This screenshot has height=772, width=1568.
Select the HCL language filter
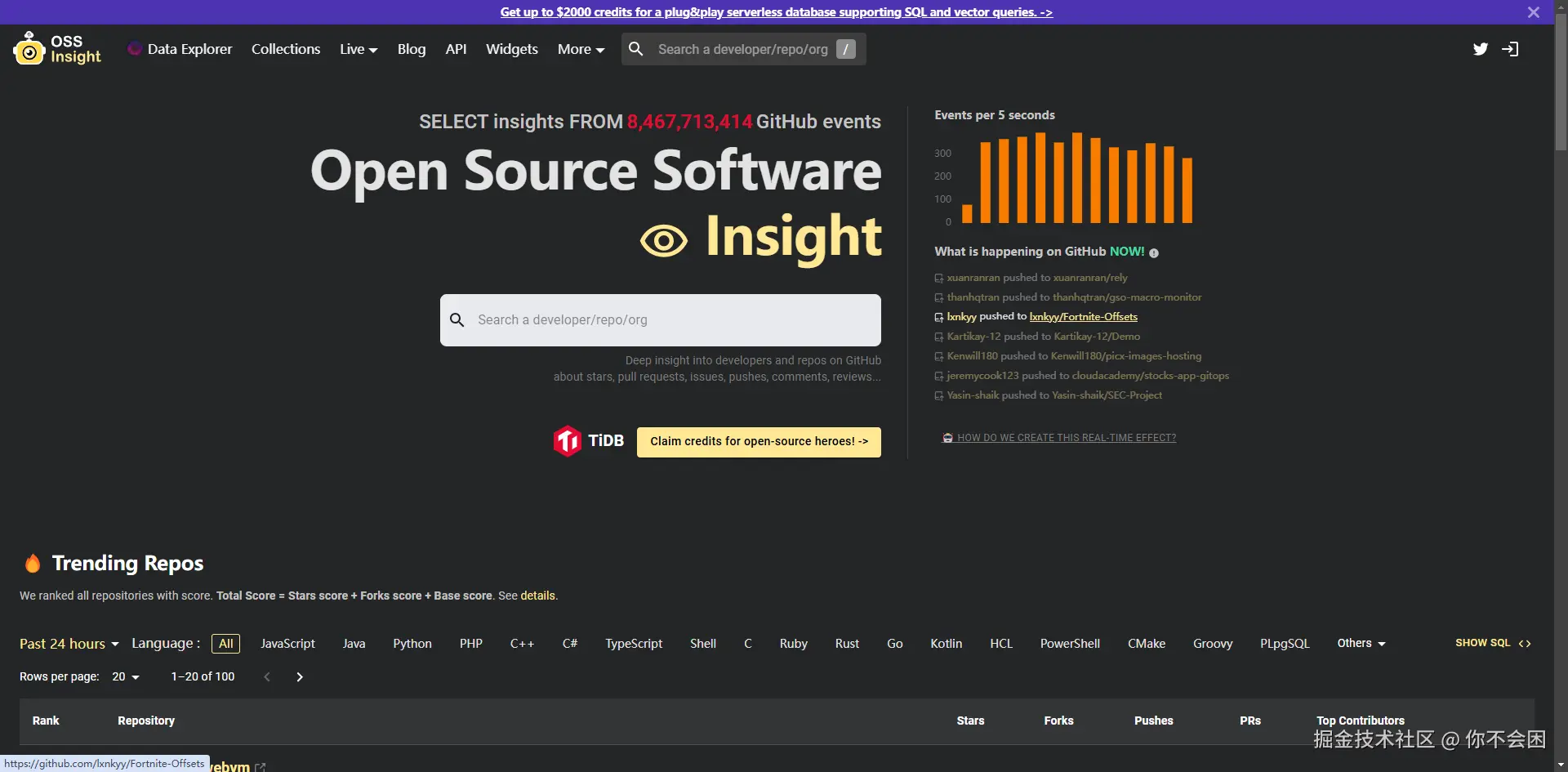(1001, 644)
